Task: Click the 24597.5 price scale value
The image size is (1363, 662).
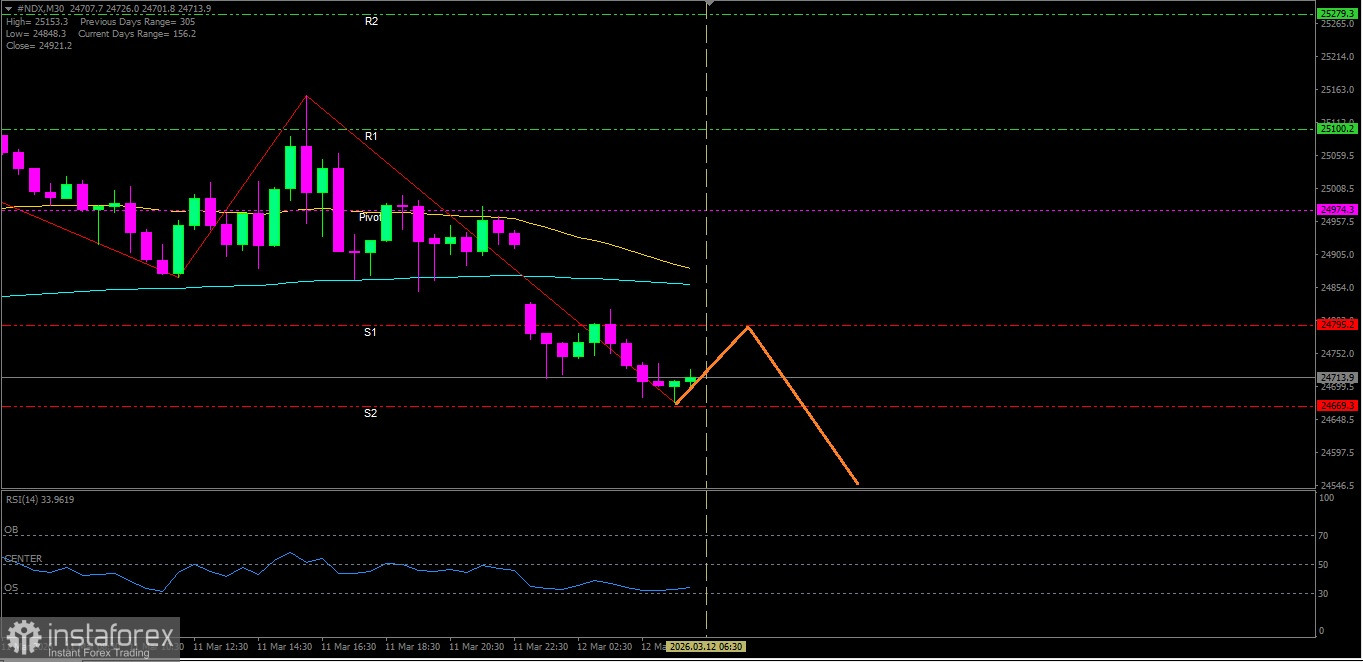Action: tap(1337, 452)
